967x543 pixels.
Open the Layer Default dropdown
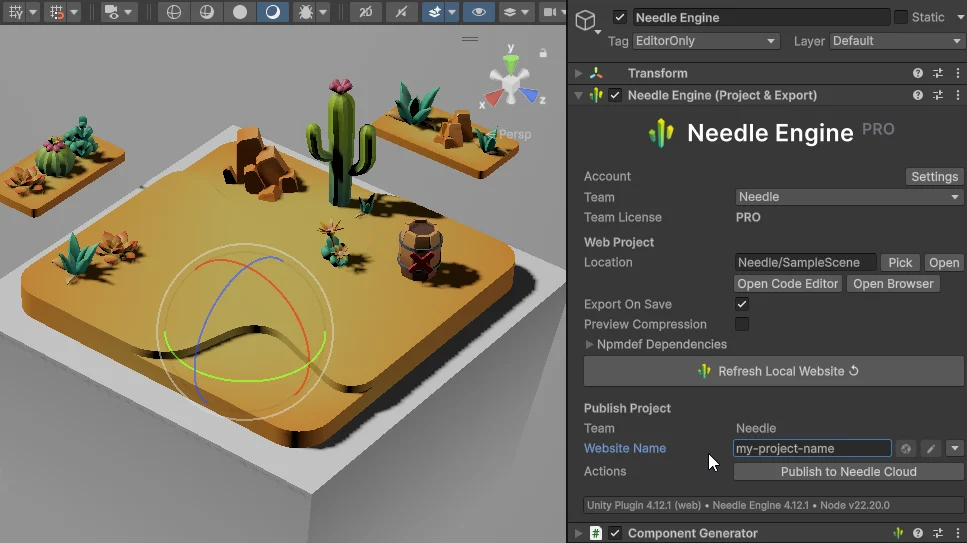(897, 41)
